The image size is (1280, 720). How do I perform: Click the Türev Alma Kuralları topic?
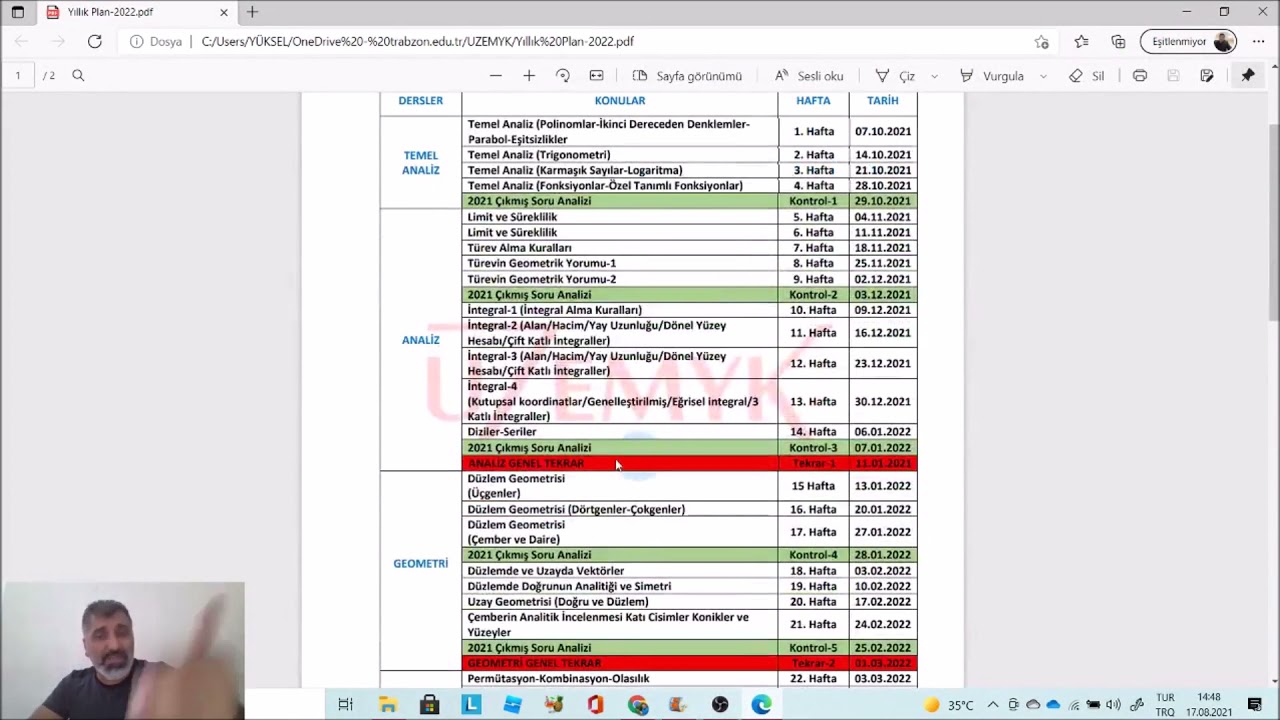(520, 248)
